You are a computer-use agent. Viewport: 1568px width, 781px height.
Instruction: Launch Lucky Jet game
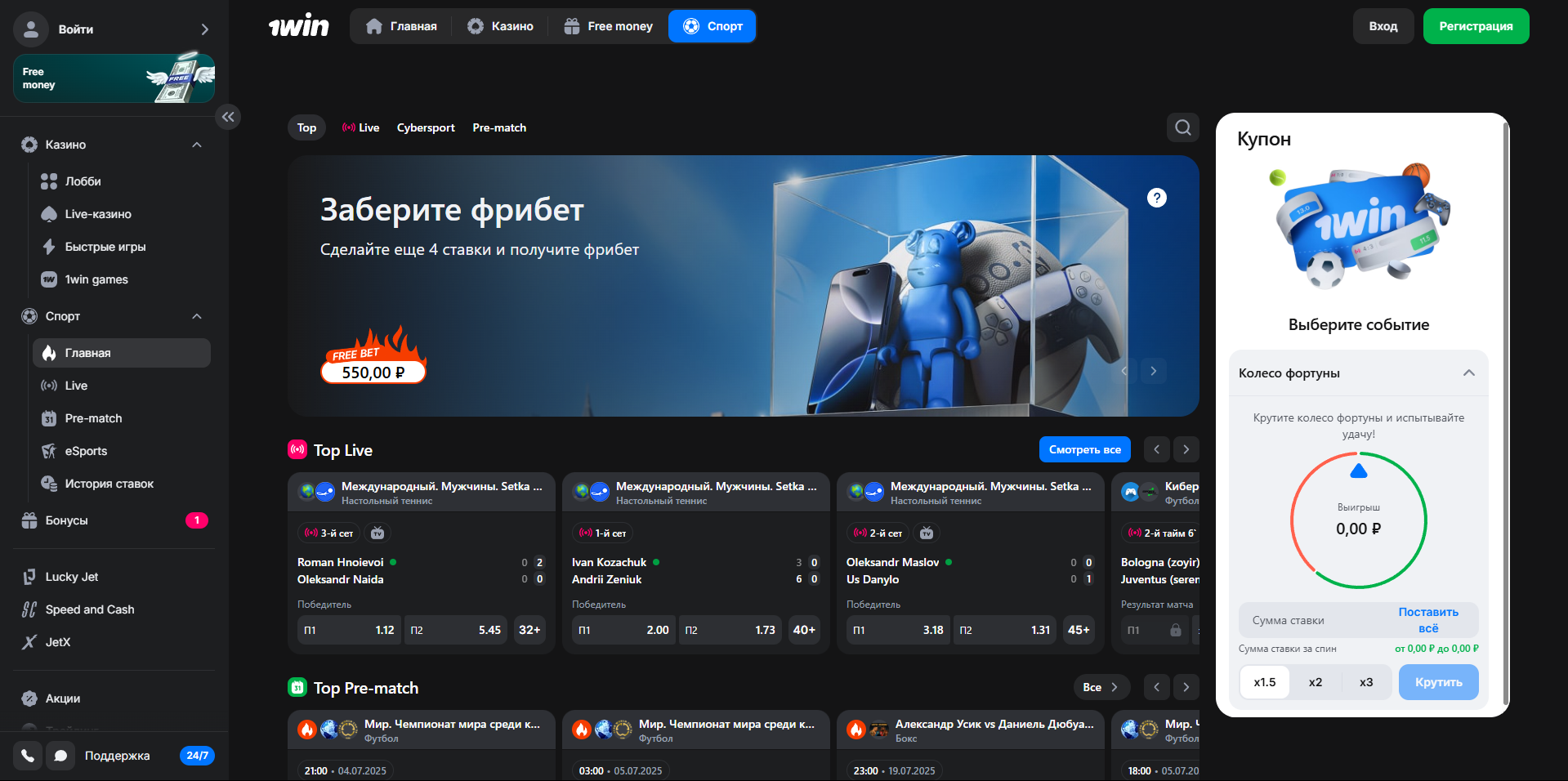point(114,577)
